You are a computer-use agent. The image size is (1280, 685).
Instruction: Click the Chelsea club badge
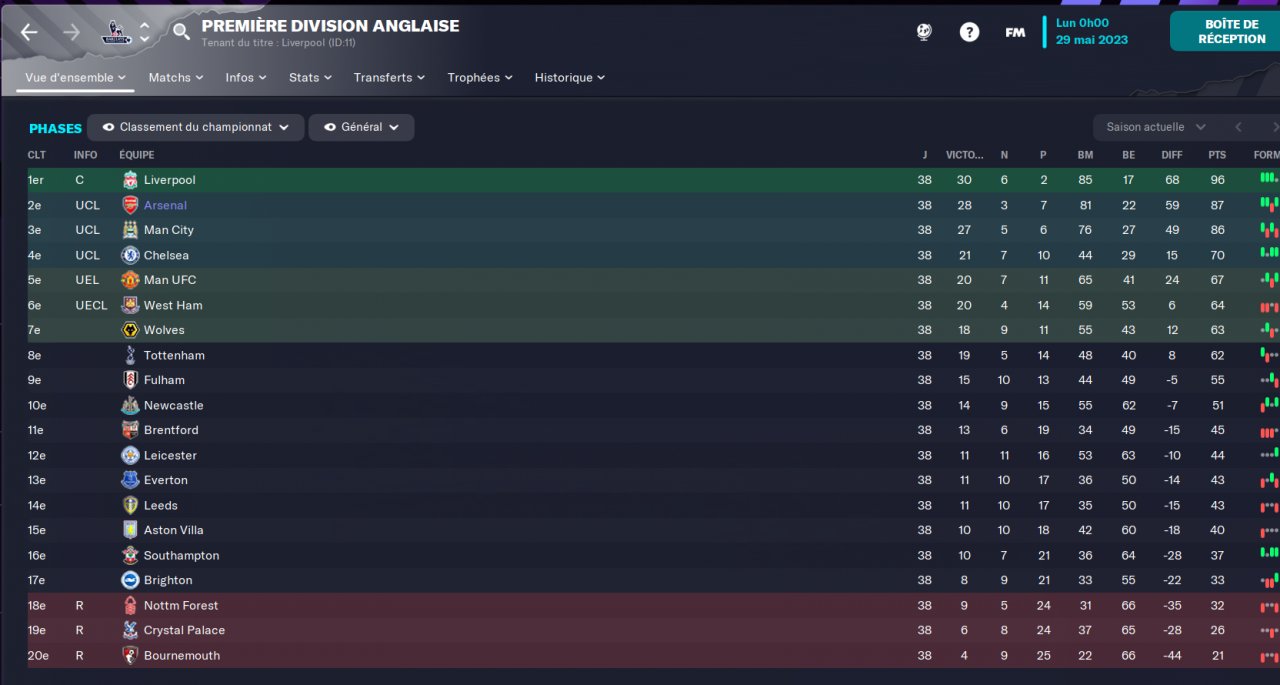pyautogui.click(x=130, y=255)
